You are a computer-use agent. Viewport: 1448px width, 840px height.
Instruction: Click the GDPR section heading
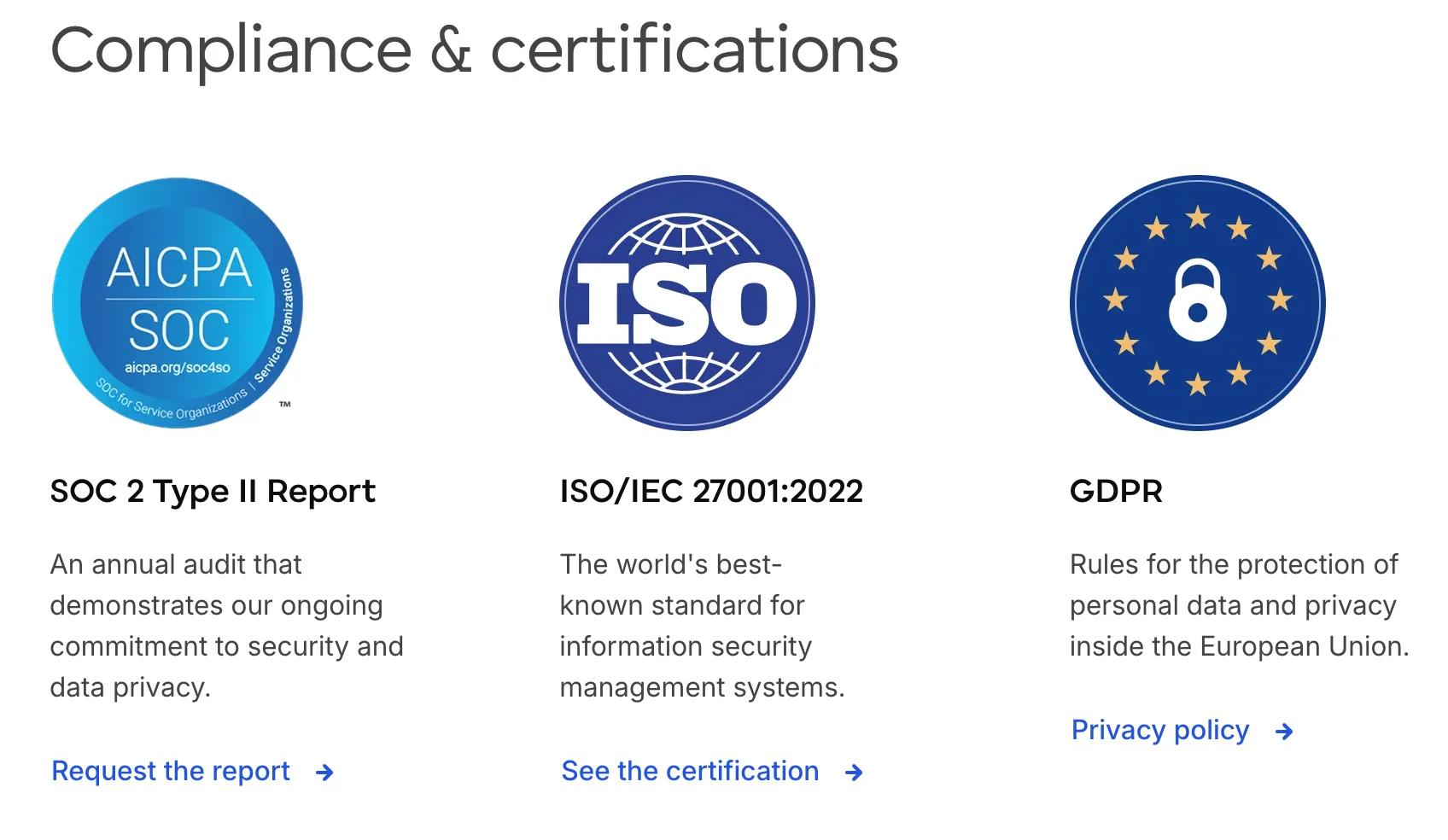(1115, 491)
